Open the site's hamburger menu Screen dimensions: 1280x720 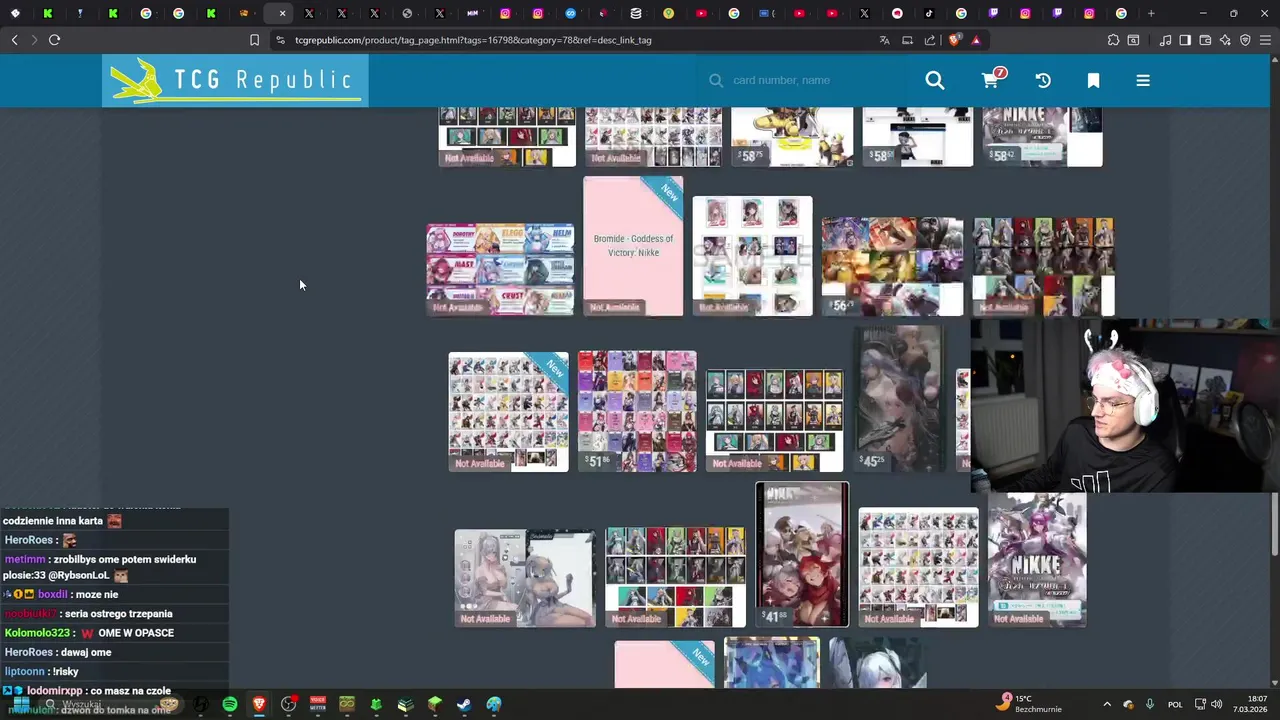point(1143,80)
